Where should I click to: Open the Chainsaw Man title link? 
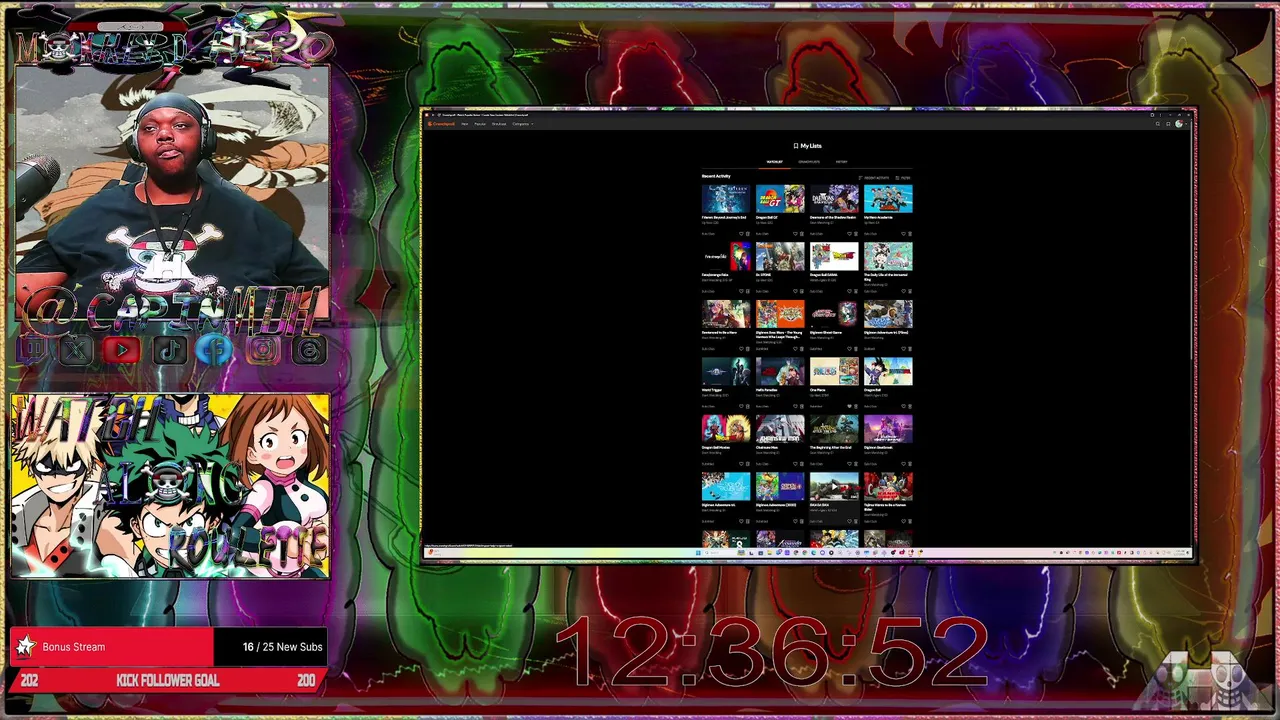pyautogui.click(x=766, y=447)
